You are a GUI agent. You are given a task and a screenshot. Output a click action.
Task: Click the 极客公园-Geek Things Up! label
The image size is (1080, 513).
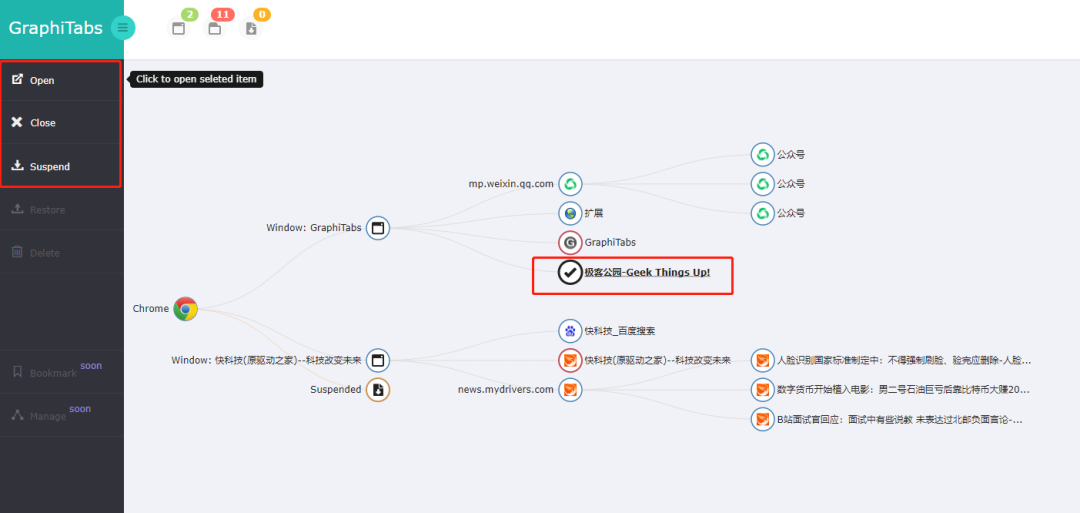(647, 272)
